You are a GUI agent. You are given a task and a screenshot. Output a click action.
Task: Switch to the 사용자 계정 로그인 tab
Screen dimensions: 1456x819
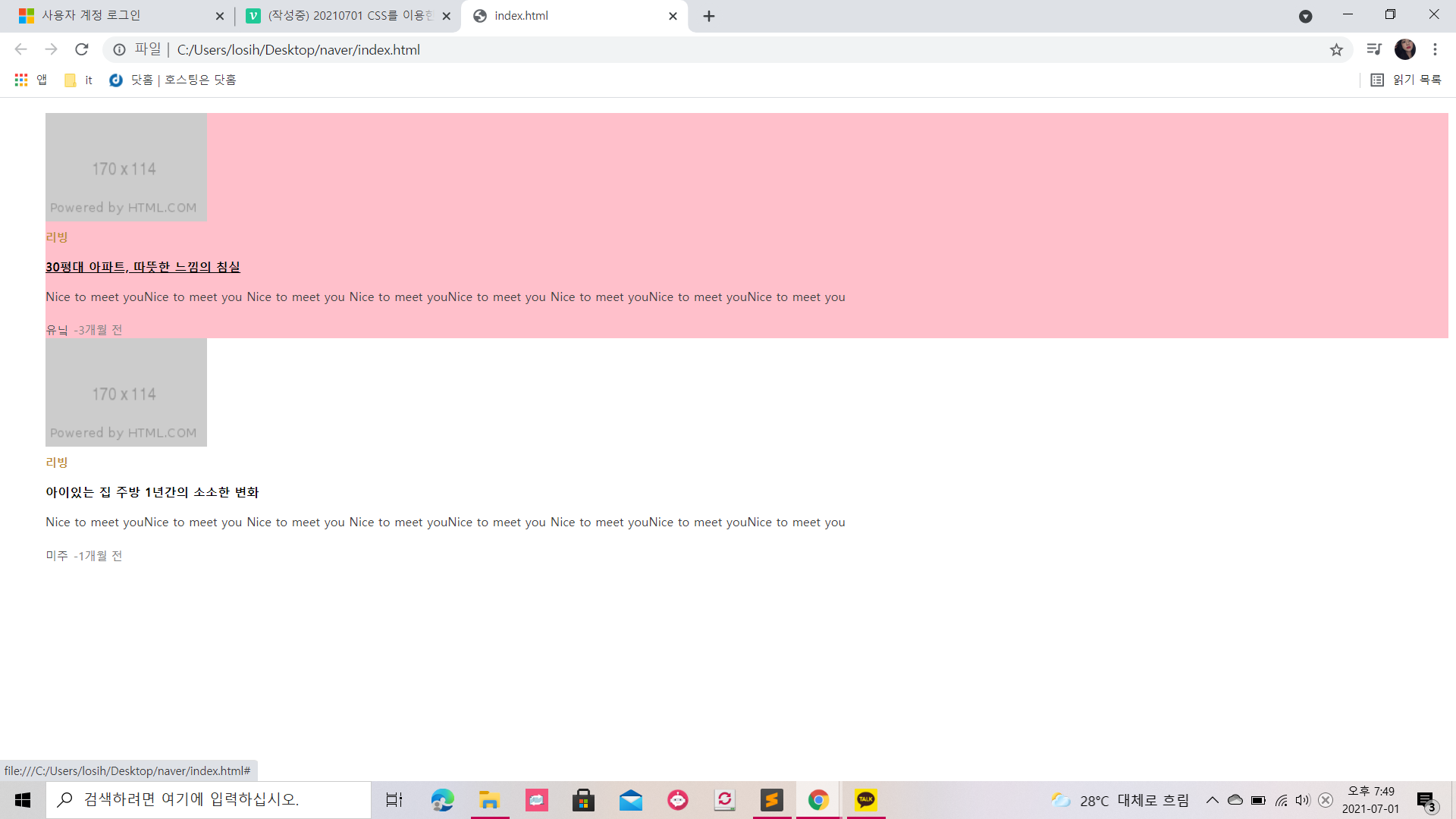[114, 16]
